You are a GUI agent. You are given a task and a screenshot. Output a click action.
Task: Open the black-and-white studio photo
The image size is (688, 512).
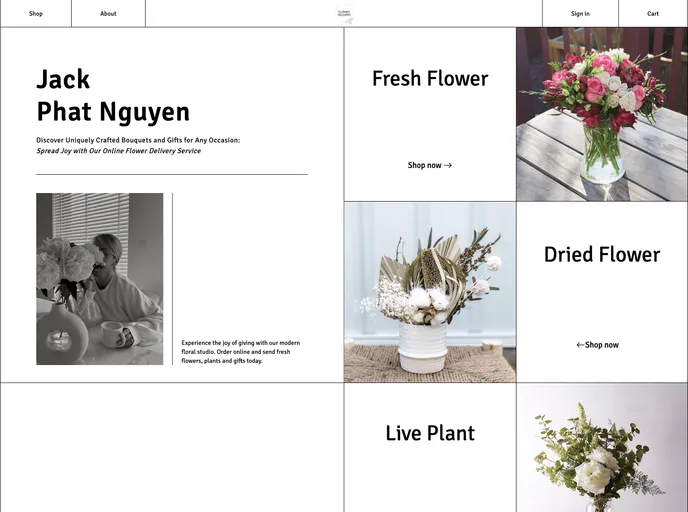[x=100, y=279]
